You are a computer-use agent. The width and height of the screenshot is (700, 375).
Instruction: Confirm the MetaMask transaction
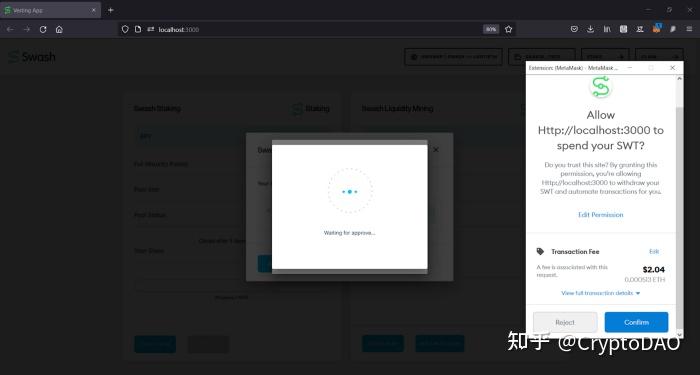(x=636, y=322)
